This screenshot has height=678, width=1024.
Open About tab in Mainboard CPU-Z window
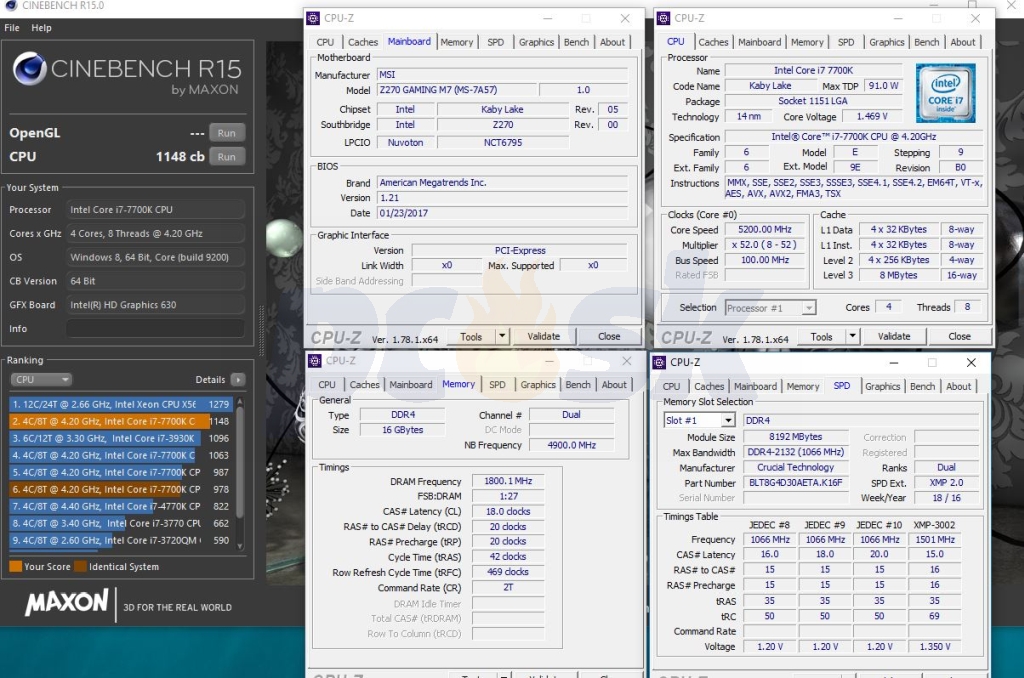(x=612, y=42)
